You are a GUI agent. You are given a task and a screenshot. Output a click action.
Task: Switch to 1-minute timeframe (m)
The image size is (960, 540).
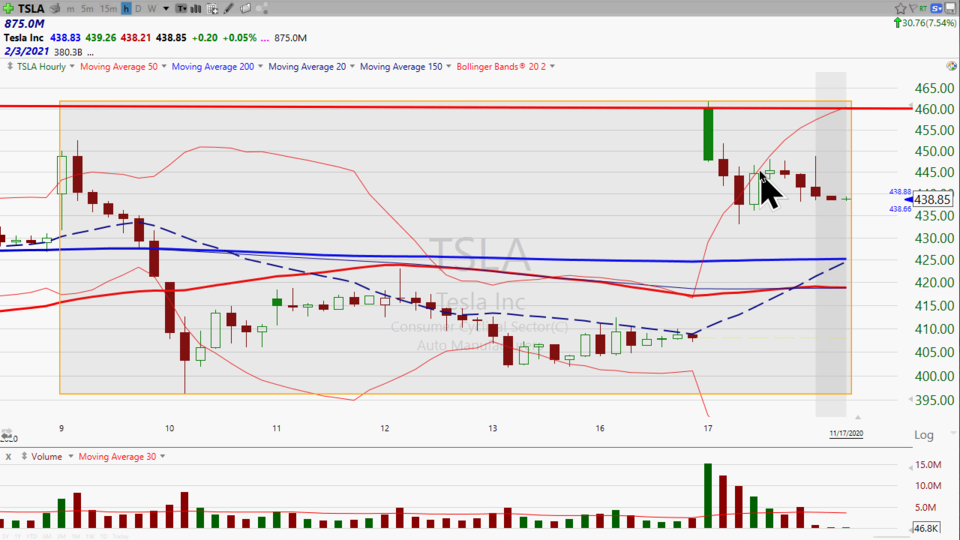(71, 9)
